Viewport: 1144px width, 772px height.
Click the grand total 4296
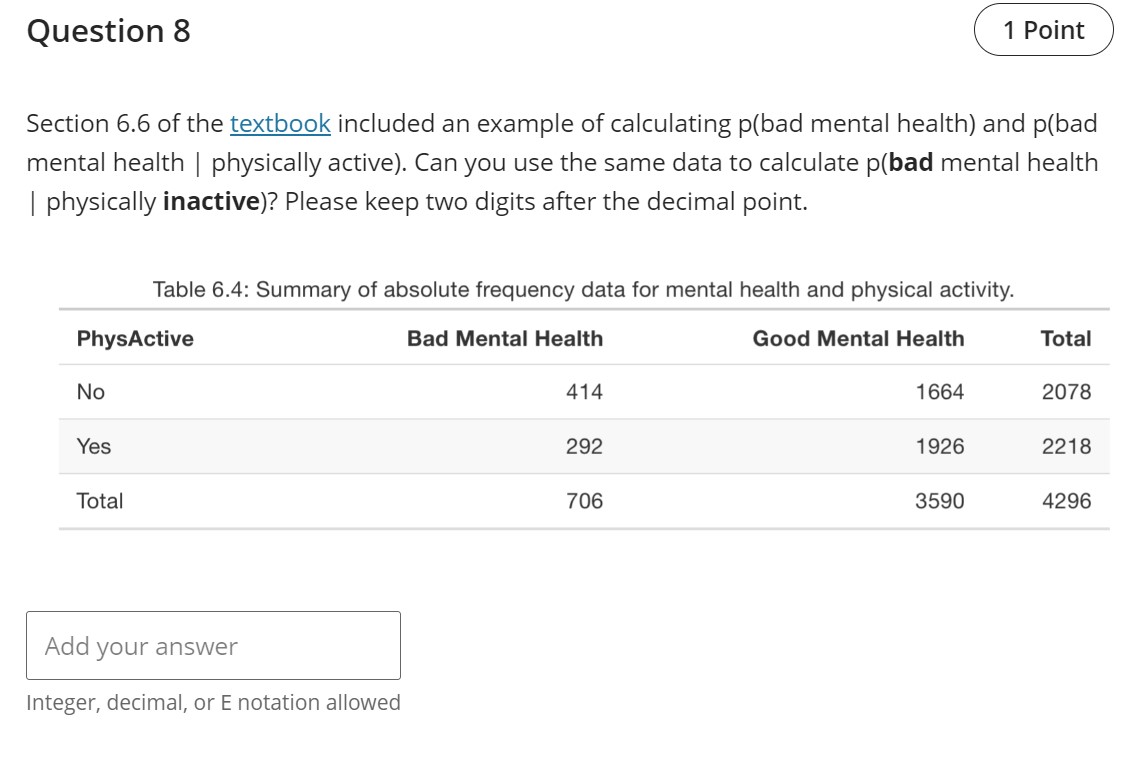(x=1066, y=501)
